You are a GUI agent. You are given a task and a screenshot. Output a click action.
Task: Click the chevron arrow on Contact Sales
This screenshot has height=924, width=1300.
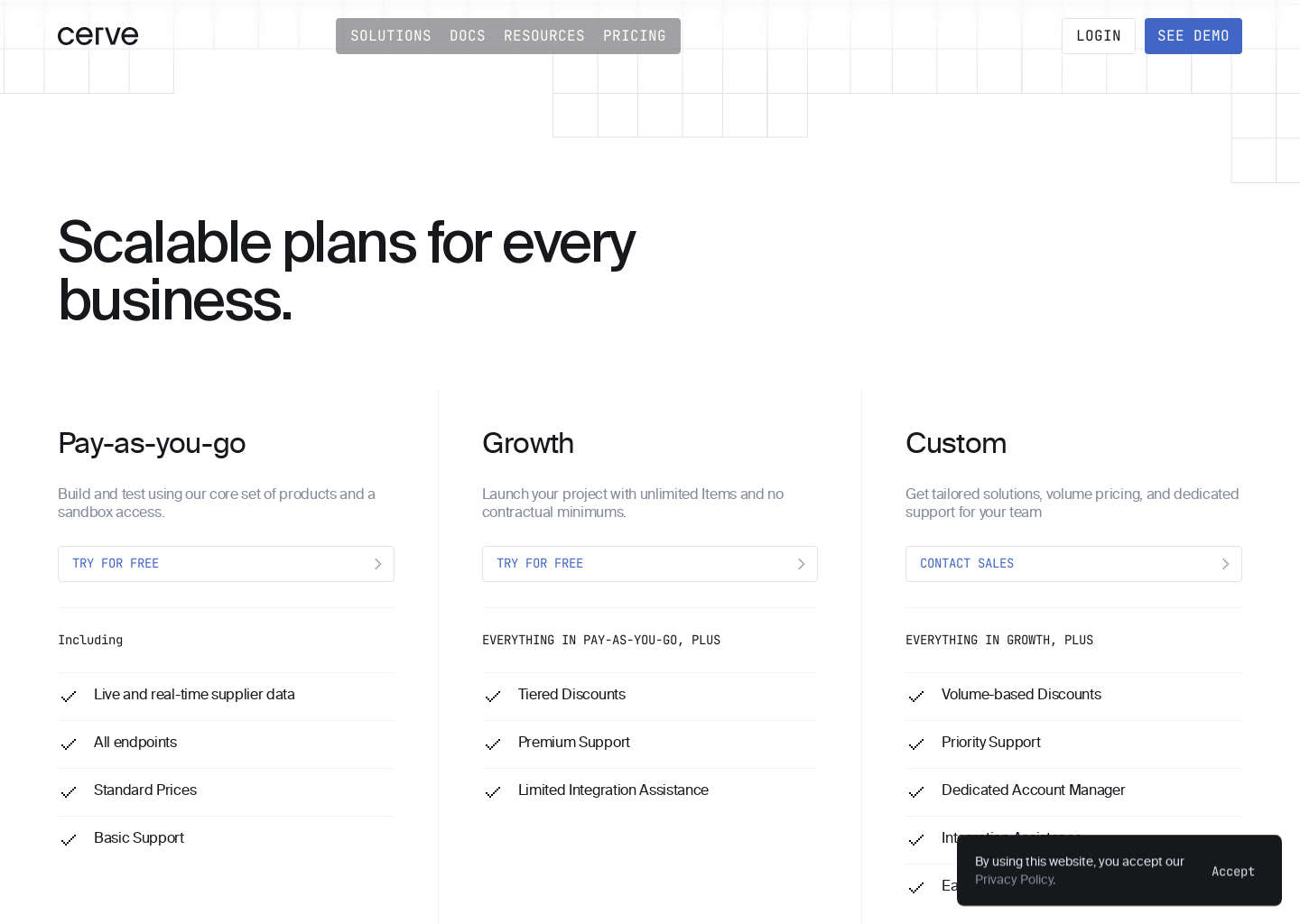1225,564
